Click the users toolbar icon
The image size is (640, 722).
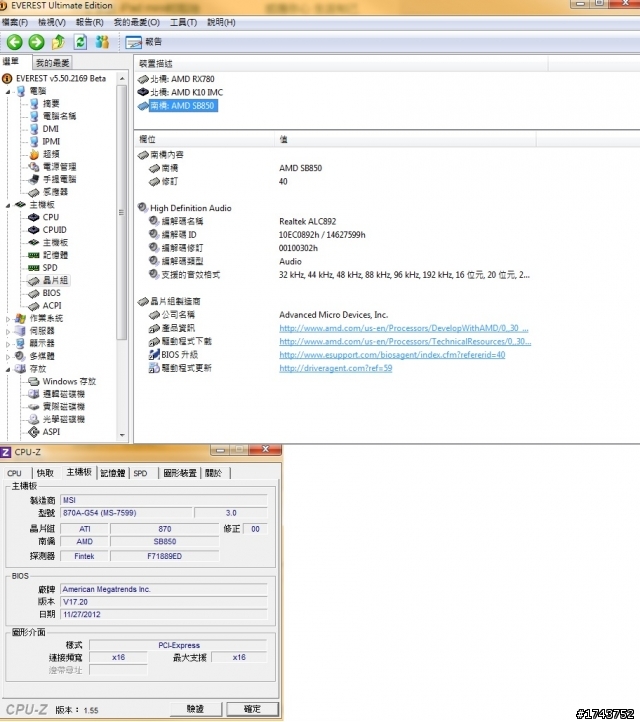point(102,42)
